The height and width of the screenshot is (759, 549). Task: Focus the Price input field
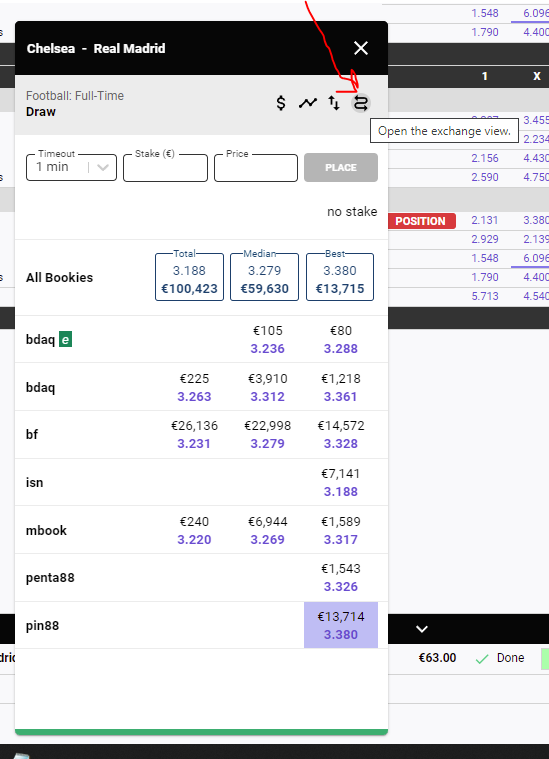pyautogui.click(x=256, y=167)
